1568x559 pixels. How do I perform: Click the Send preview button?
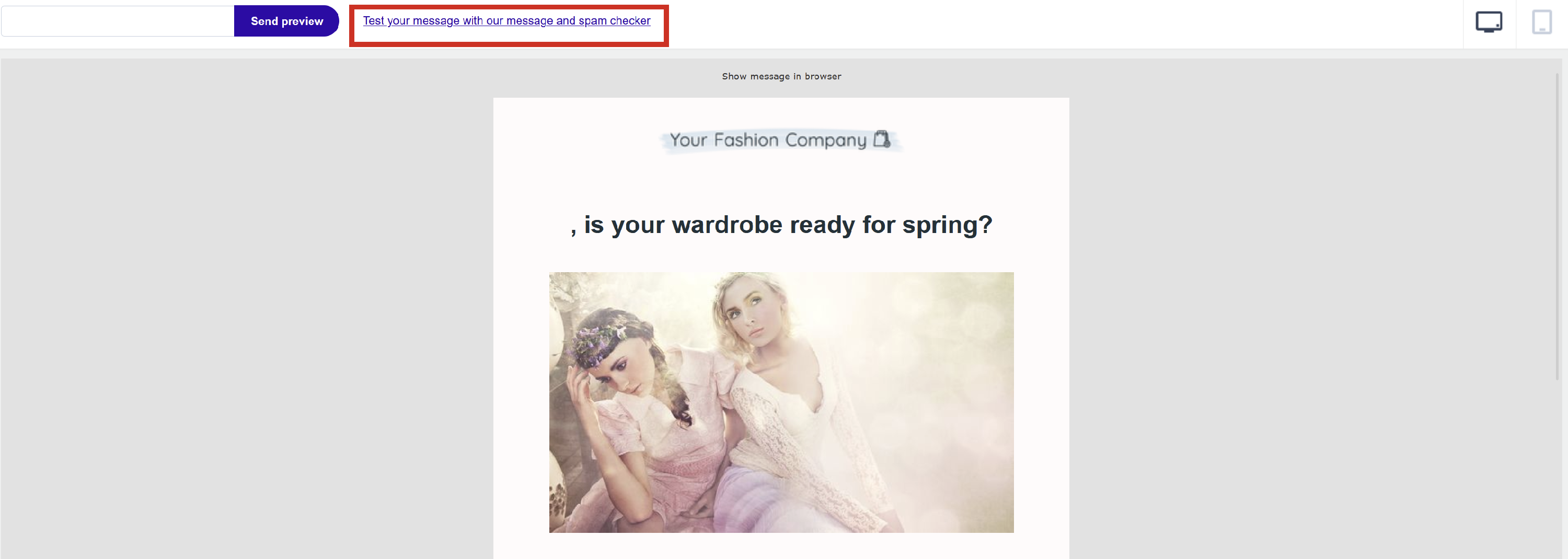tap(287, 21)
